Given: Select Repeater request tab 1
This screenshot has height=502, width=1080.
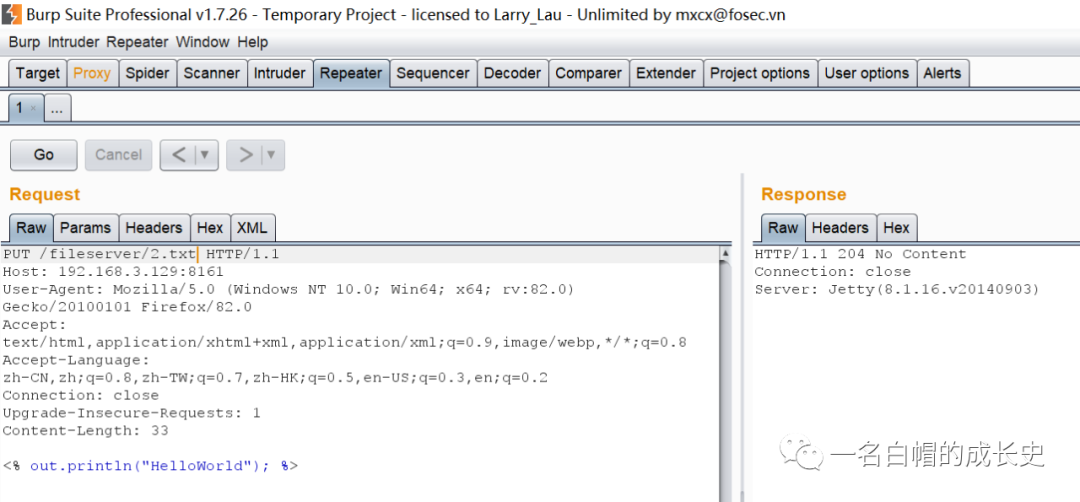Looking at the screenshot, I should [x=19, y=108].
